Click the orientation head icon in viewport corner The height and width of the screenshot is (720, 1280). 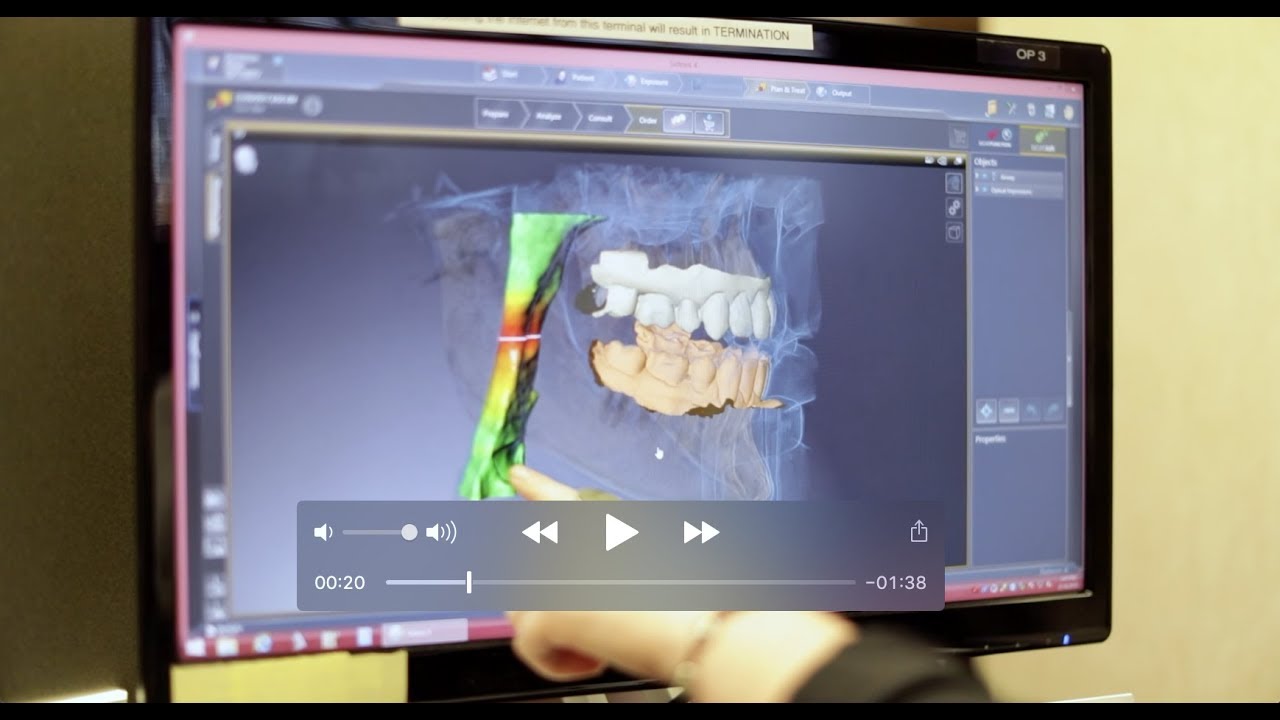tap(247, 159)
